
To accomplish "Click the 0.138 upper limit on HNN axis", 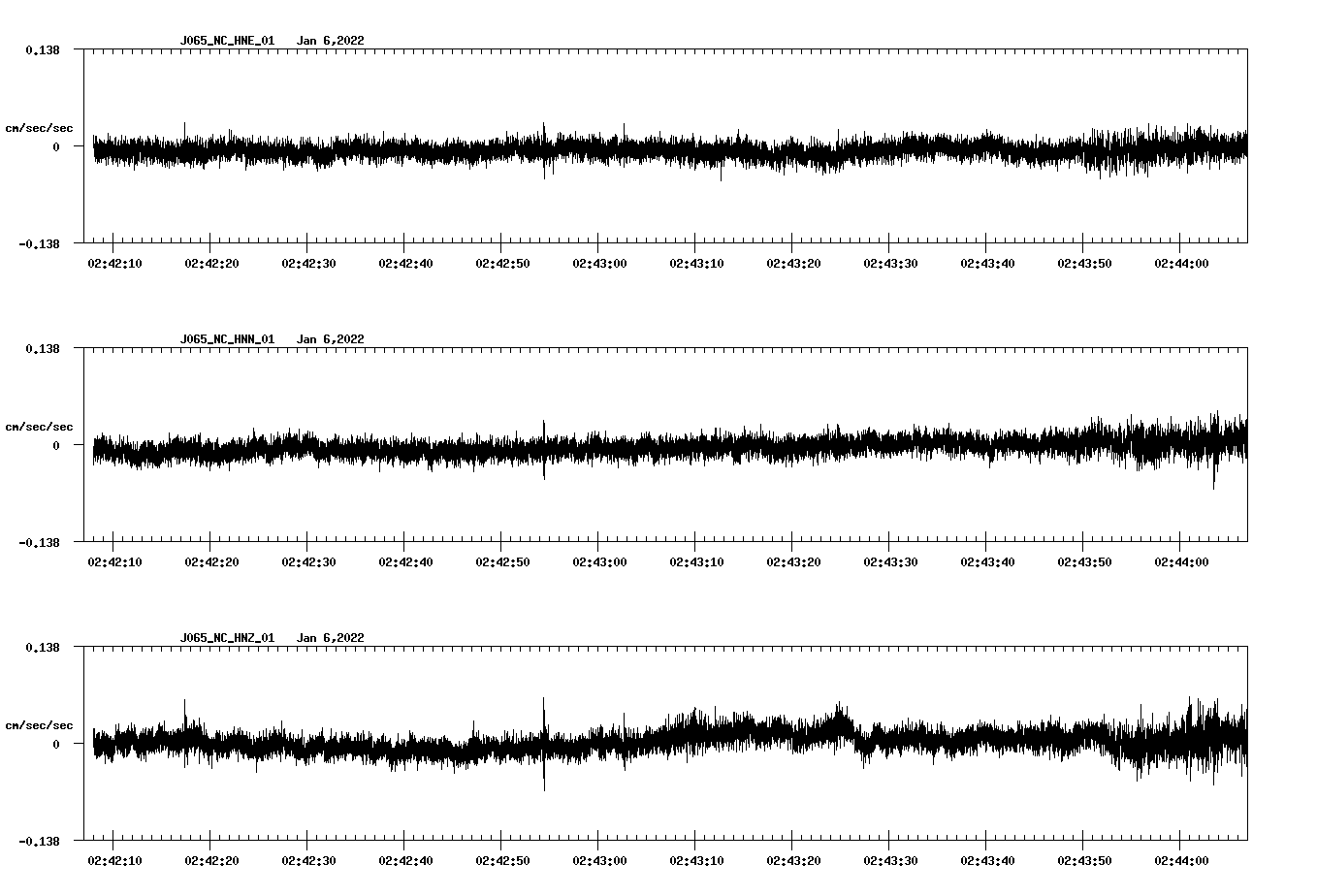I will point(43,349).
